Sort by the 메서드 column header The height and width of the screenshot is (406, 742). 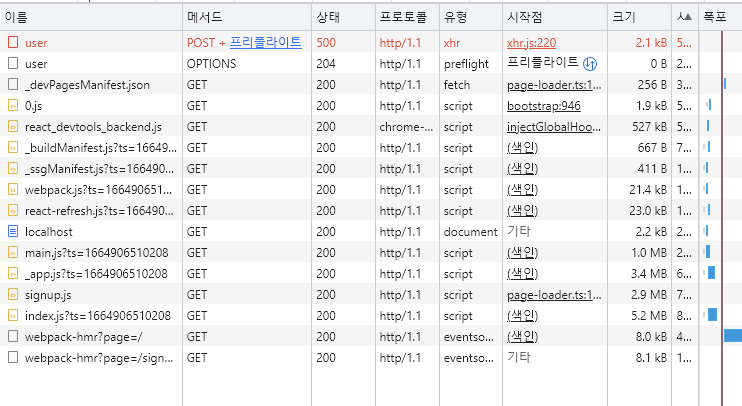[x=247, y=17]
